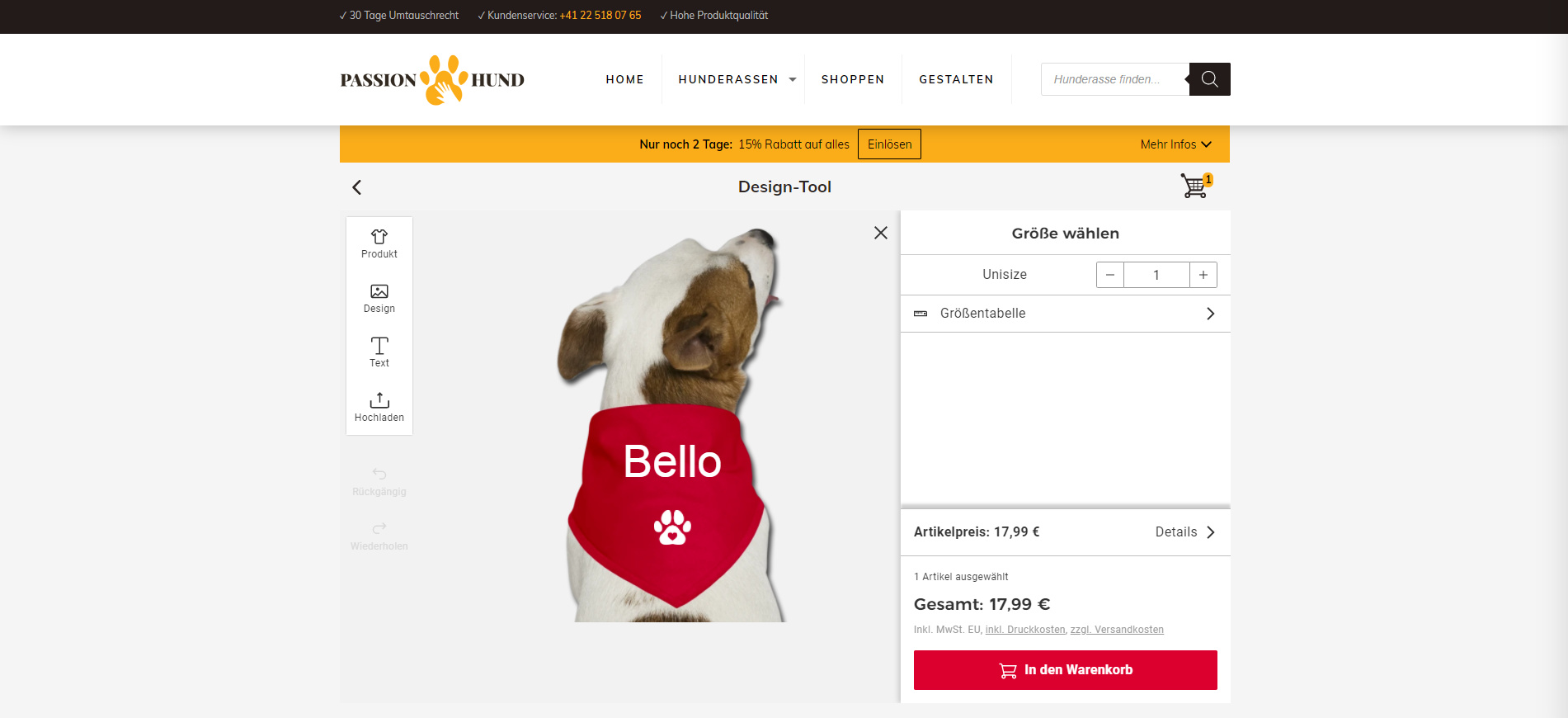This screenshot has height=718, width=1568.
Task: Click the search magnifier button
Action: point(1209,79)
